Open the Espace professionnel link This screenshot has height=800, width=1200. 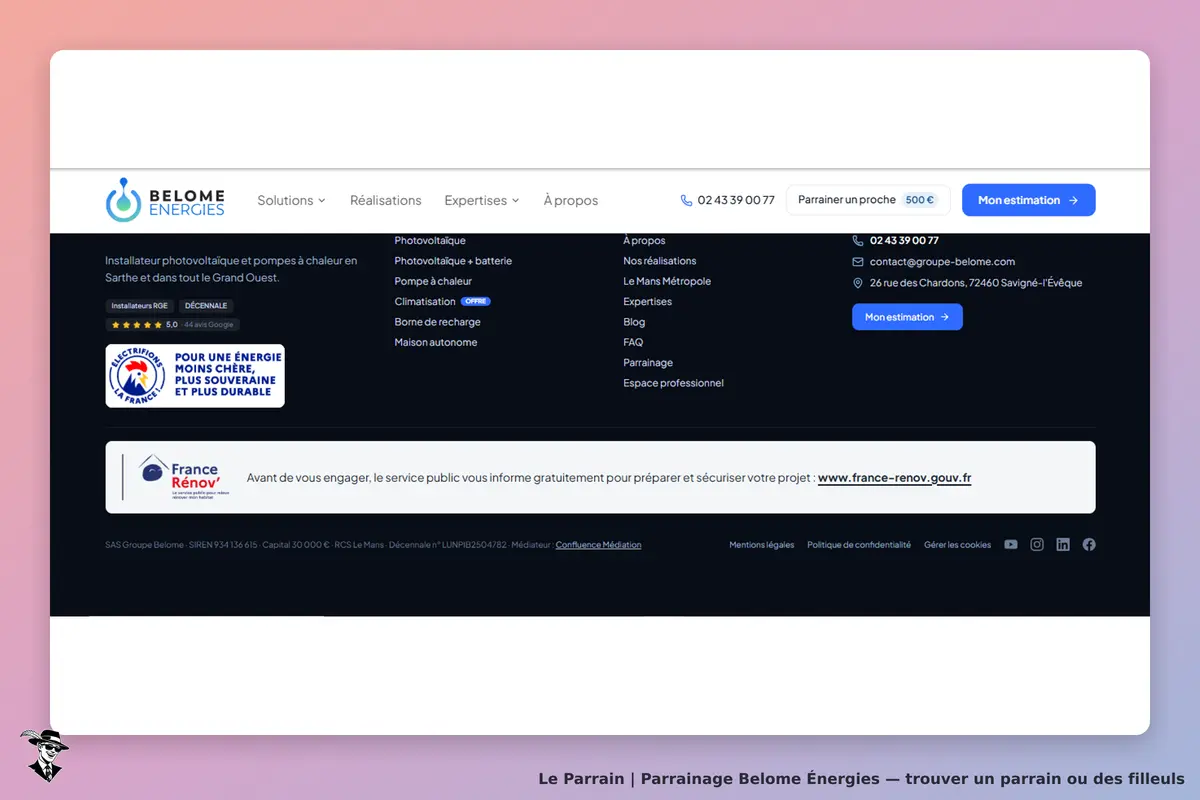click(x=673, y=383)
